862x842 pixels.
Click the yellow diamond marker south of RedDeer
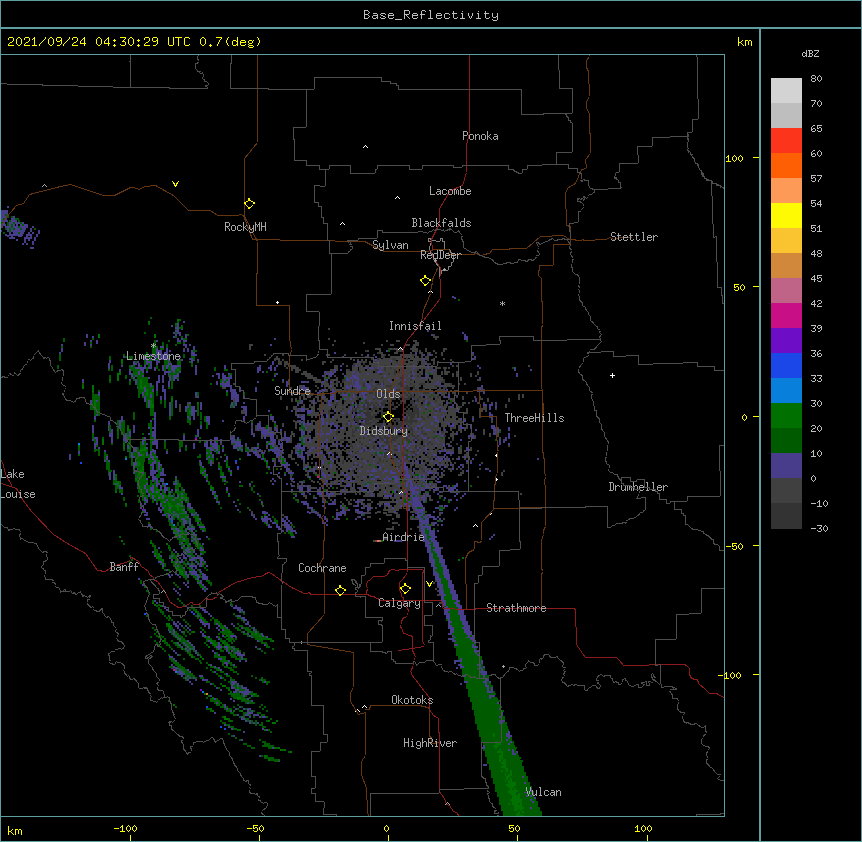(425, 281)
